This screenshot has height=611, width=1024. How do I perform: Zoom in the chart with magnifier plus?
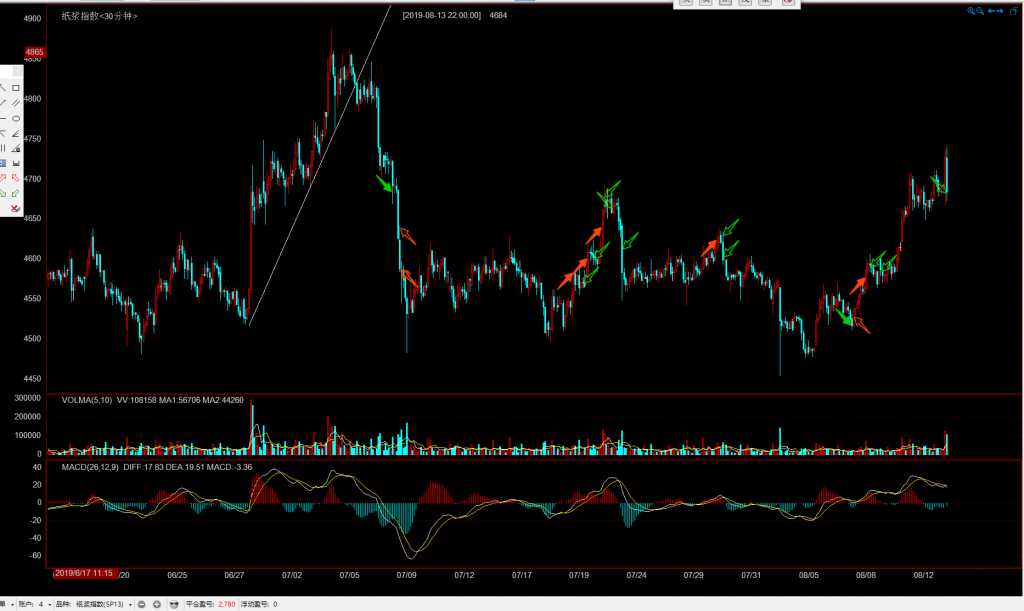point(970,11)
